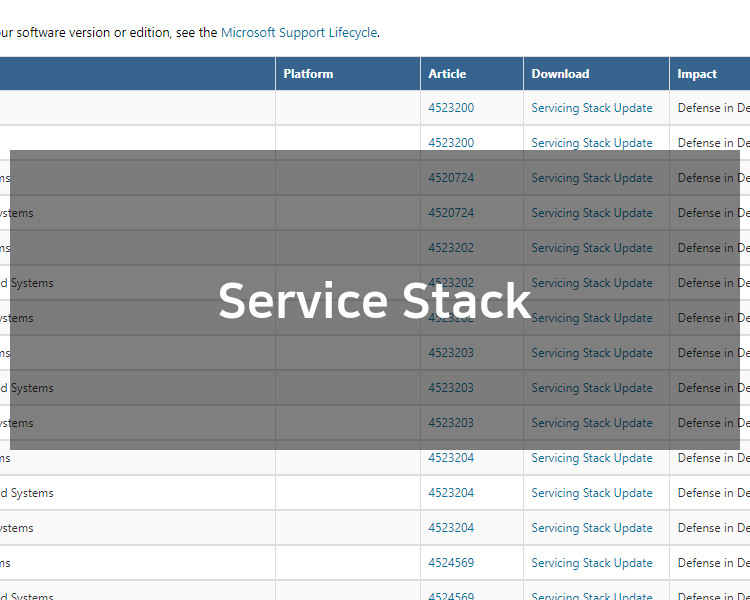Open article 4523203 in the 'ns' row
Image resolution: width=750 pixels, height=600 pixels.
pos(451,353)
